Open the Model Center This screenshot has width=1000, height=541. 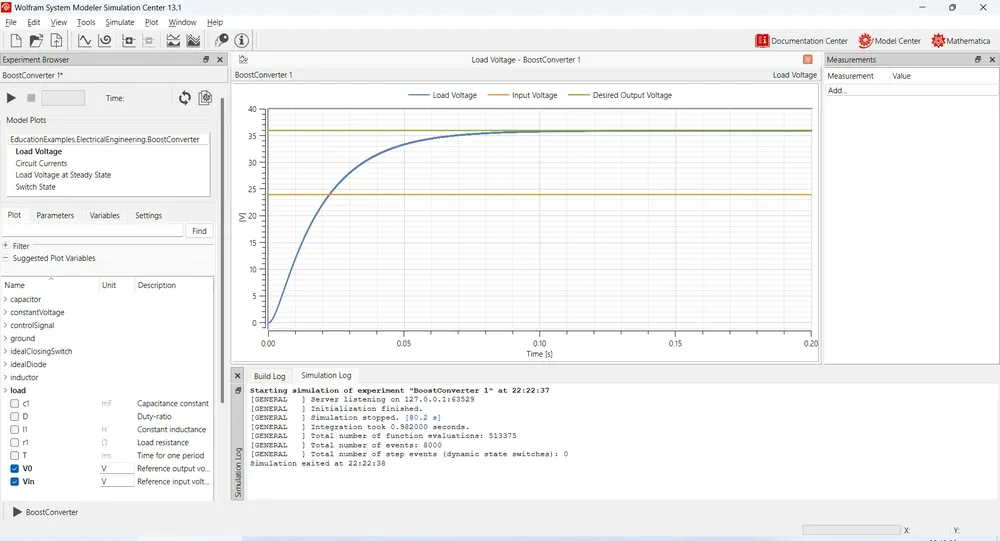(890, 41)
